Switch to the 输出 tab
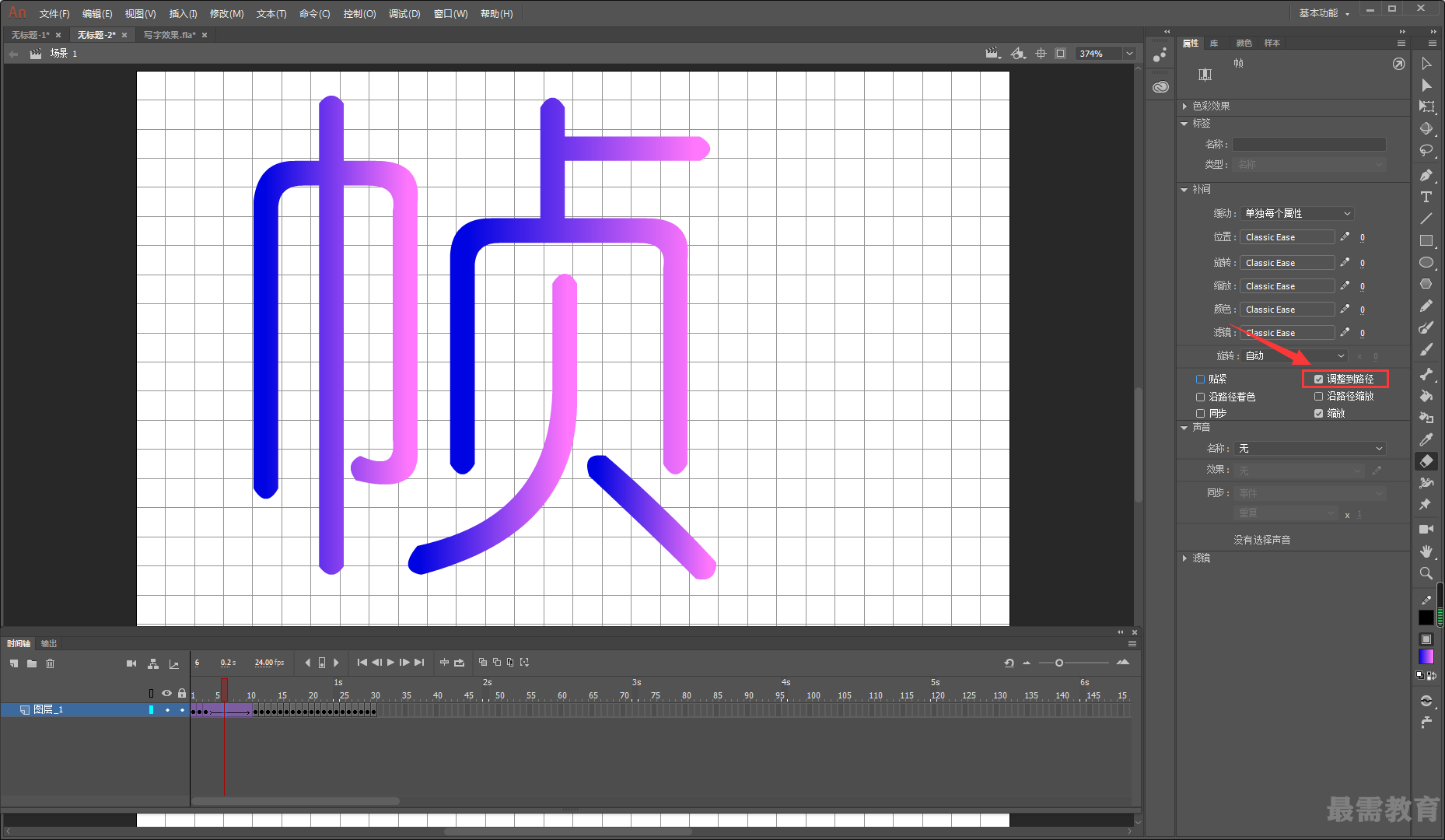The image size is (1445, 840). click(x=49, y=643)
